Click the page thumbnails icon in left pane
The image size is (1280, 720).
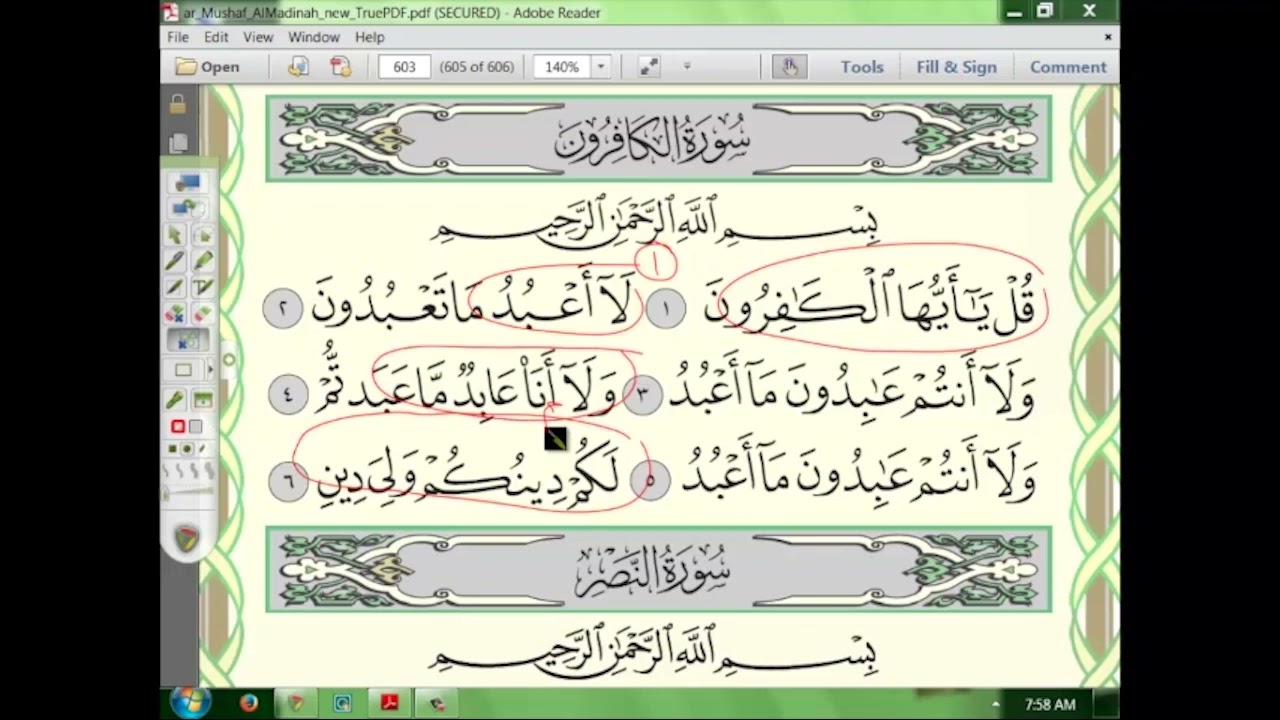point(178,143)
